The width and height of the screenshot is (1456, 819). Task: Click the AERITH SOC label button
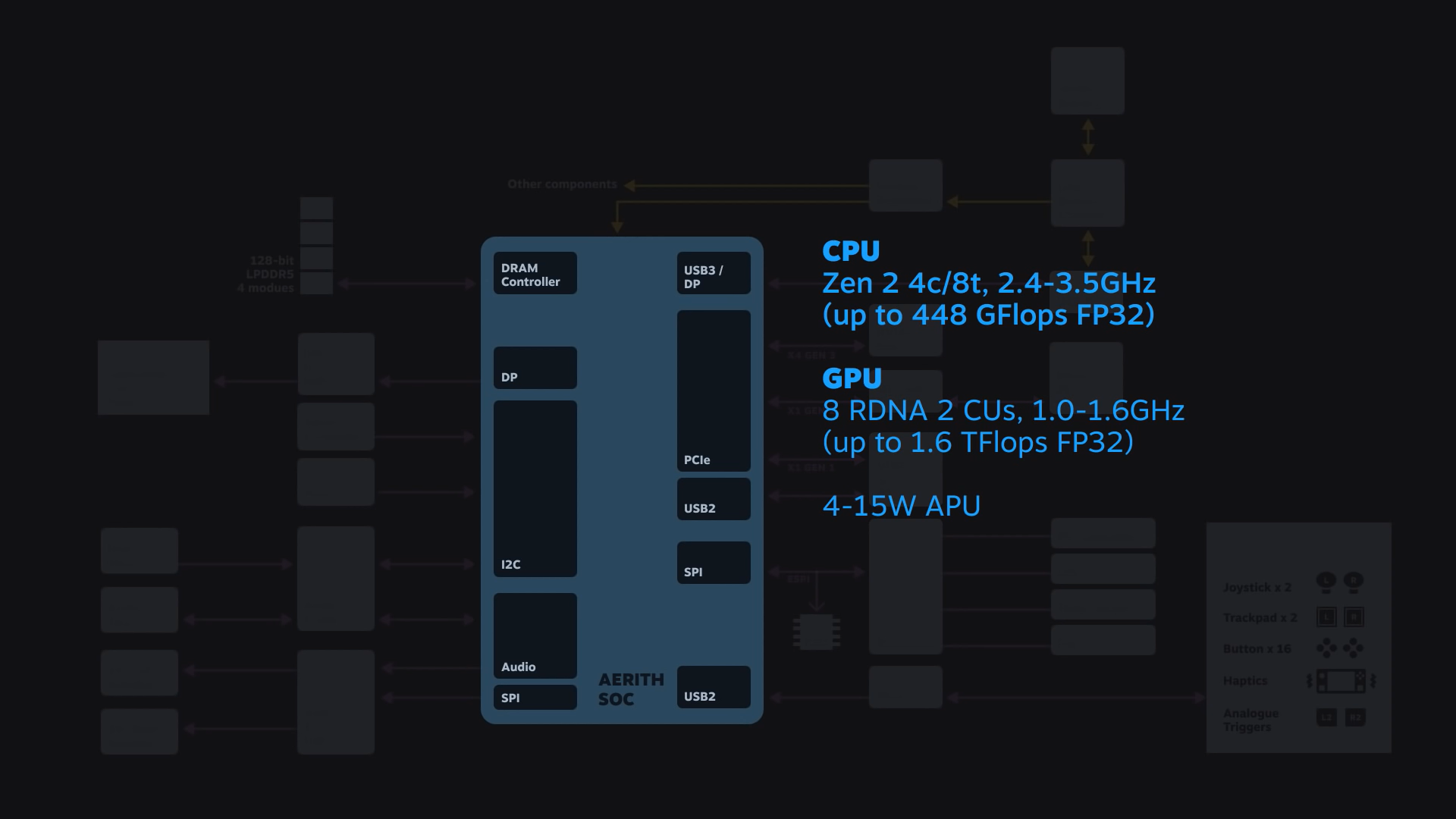pos(629,689)
